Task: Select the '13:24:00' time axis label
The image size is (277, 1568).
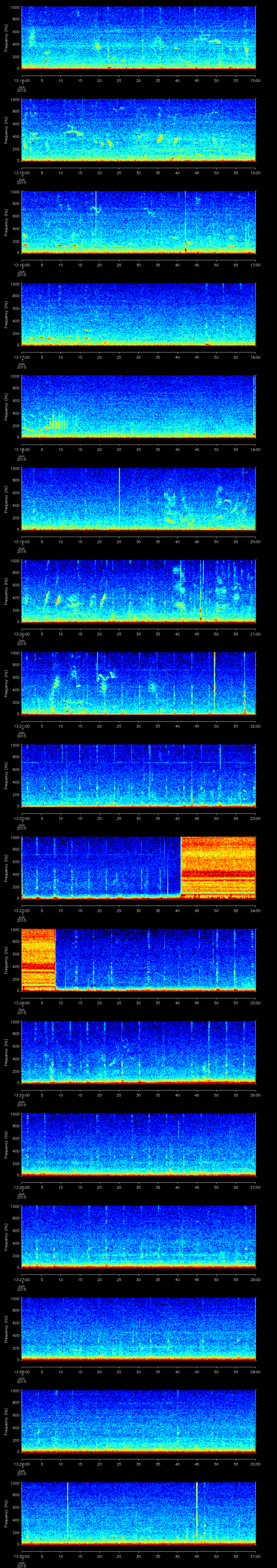Action: coord(22,1003)
